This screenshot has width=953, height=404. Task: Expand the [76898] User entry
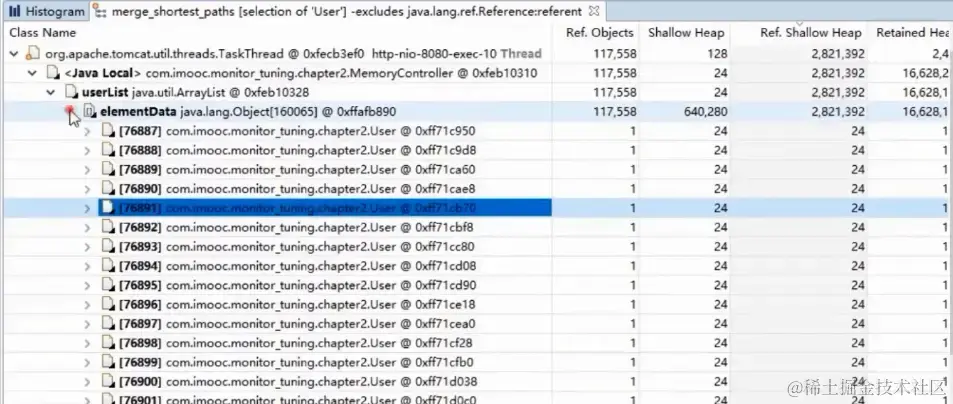tap(88, 343)
